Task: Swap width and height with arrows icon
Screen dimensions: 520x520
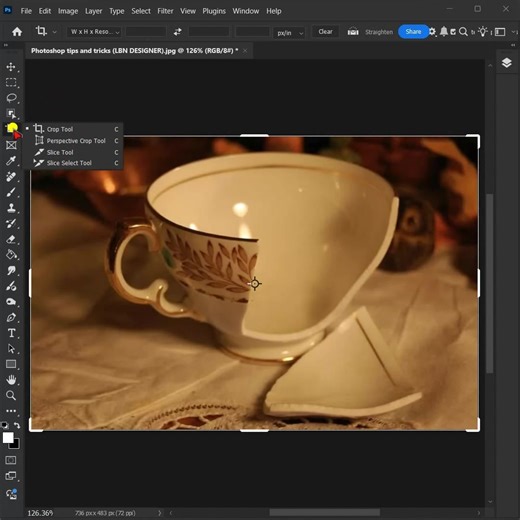Action: coord(178,32)
